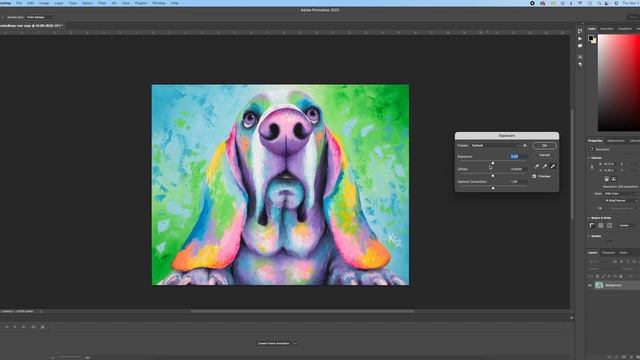Open the collapsed Actions panel play icon
Screen dimensions: 640x360
tap(580, 39)
